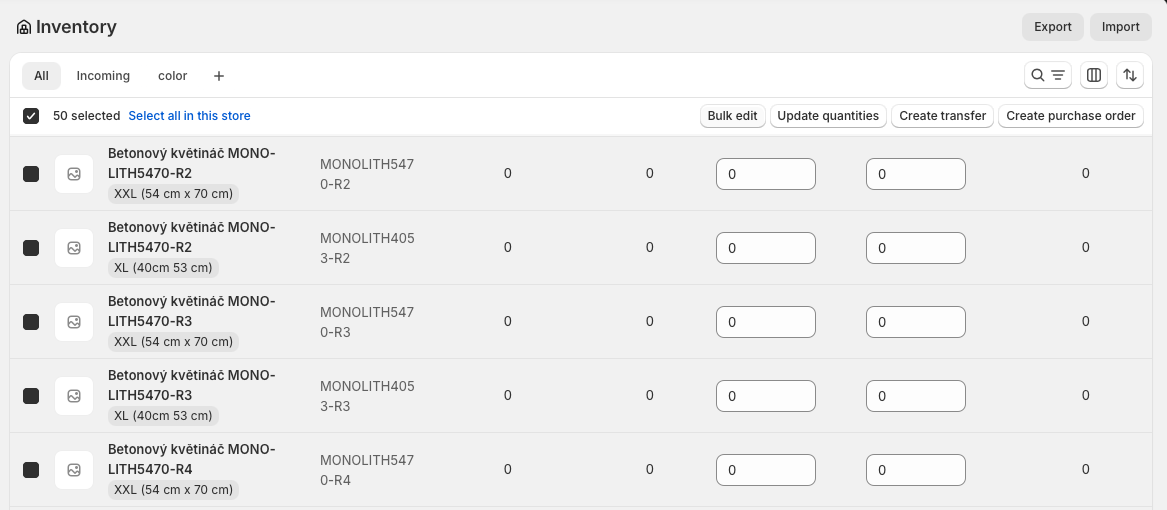Screen dimensions: 1167x510
Task: Click Select all in this store link
Action: (x=189, y=116)
